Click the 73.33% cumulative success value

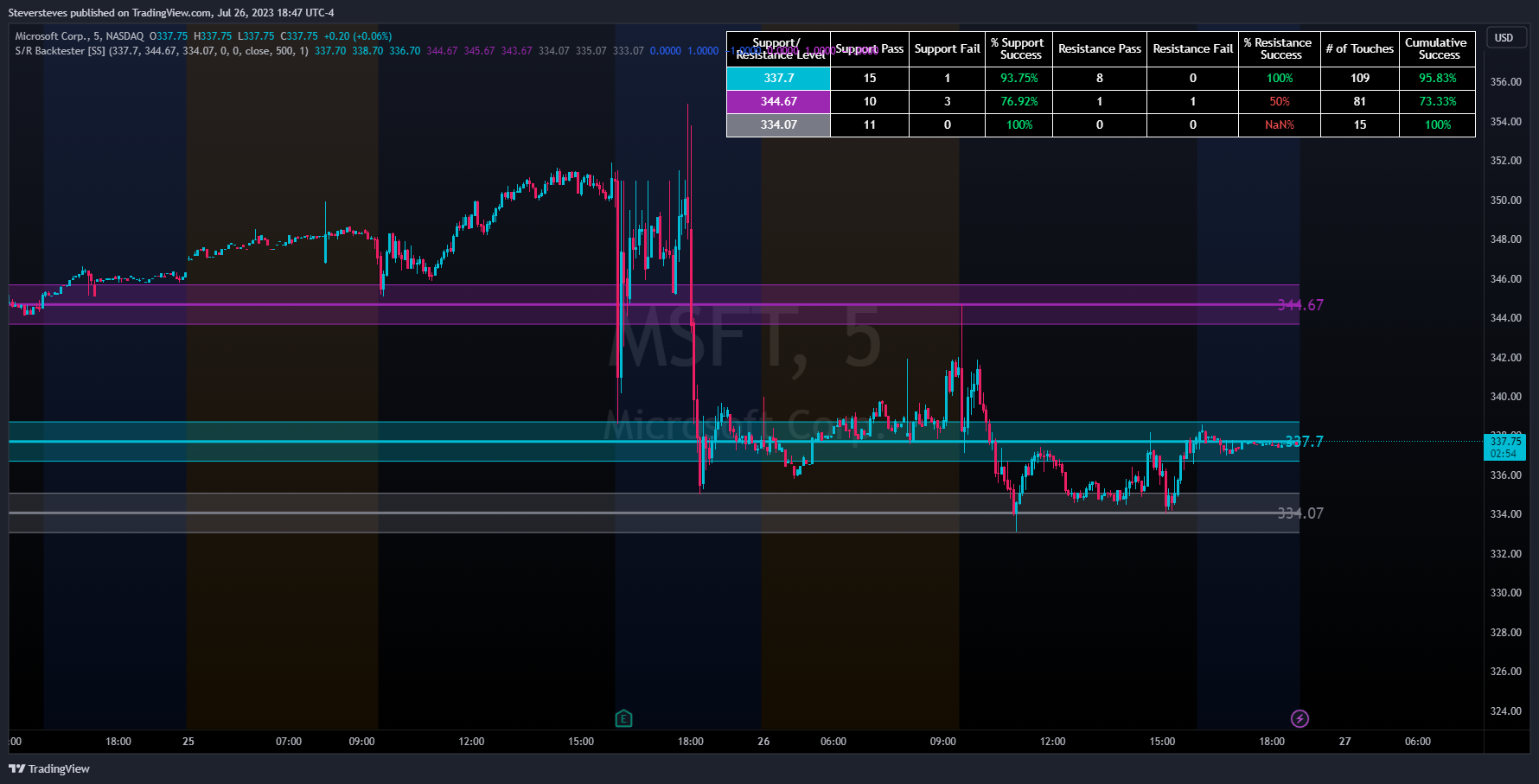pos(1438,101)
